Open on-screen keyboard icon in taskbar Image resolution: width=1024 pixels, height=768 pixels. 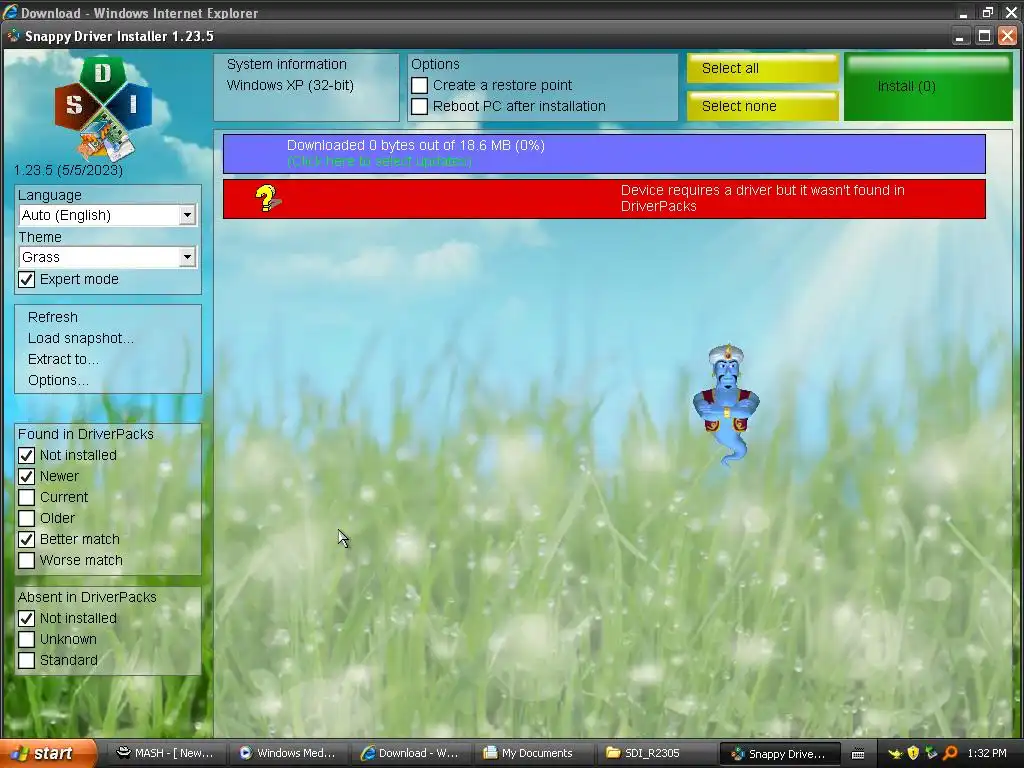click(858, 754)
